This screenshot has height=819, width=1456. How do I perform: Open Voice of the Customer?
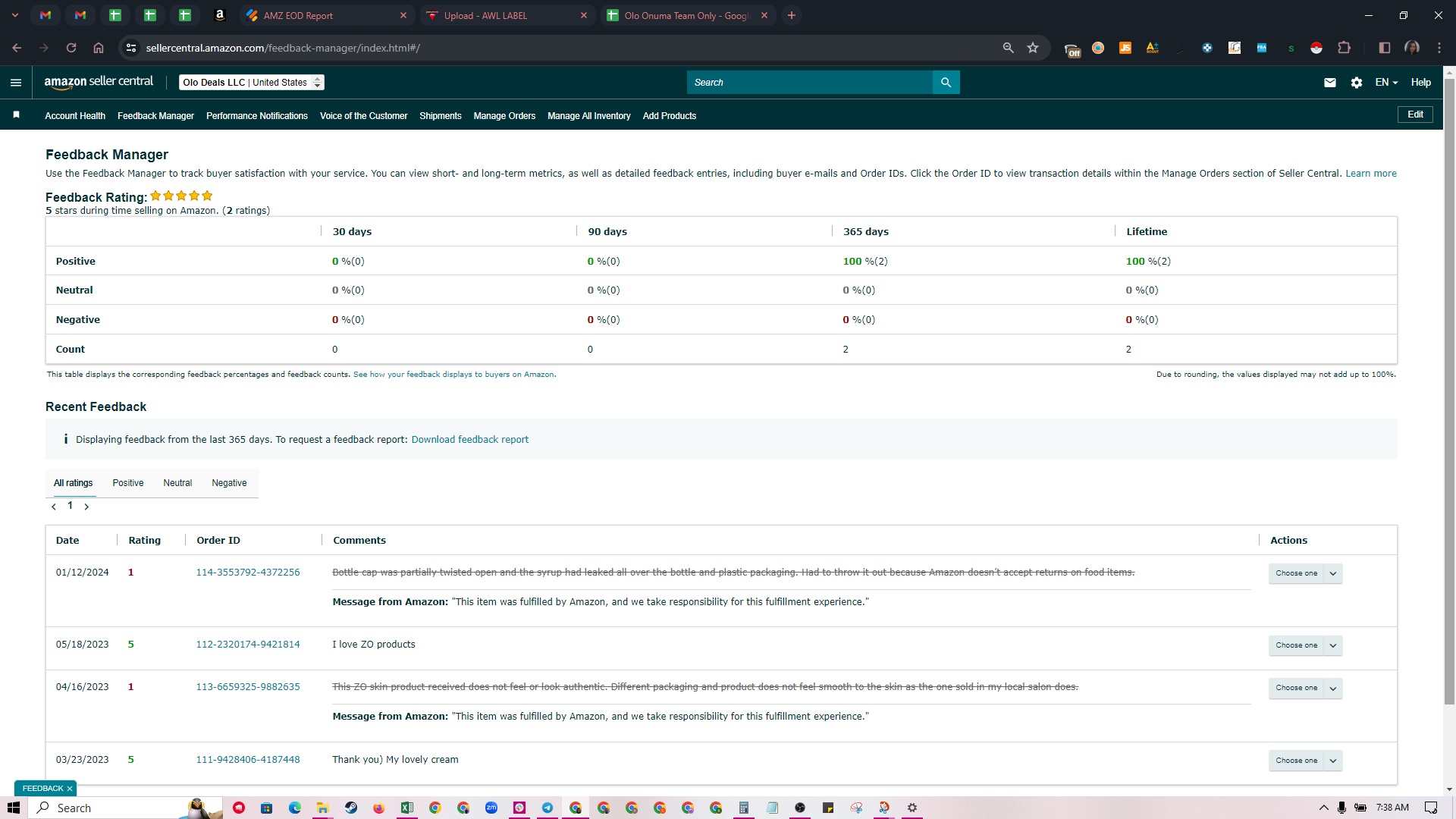[x=364, y=116]
